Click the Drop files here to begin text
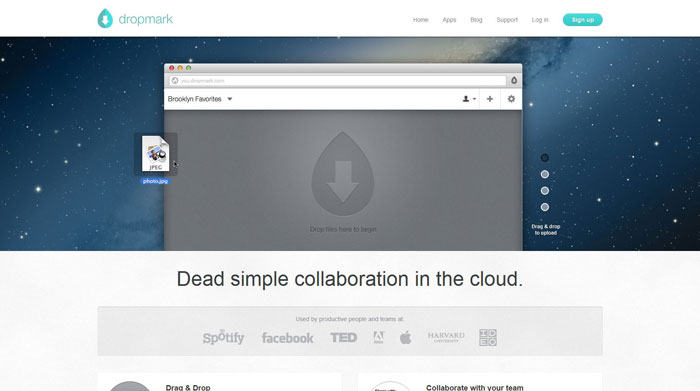 point(343,229)
